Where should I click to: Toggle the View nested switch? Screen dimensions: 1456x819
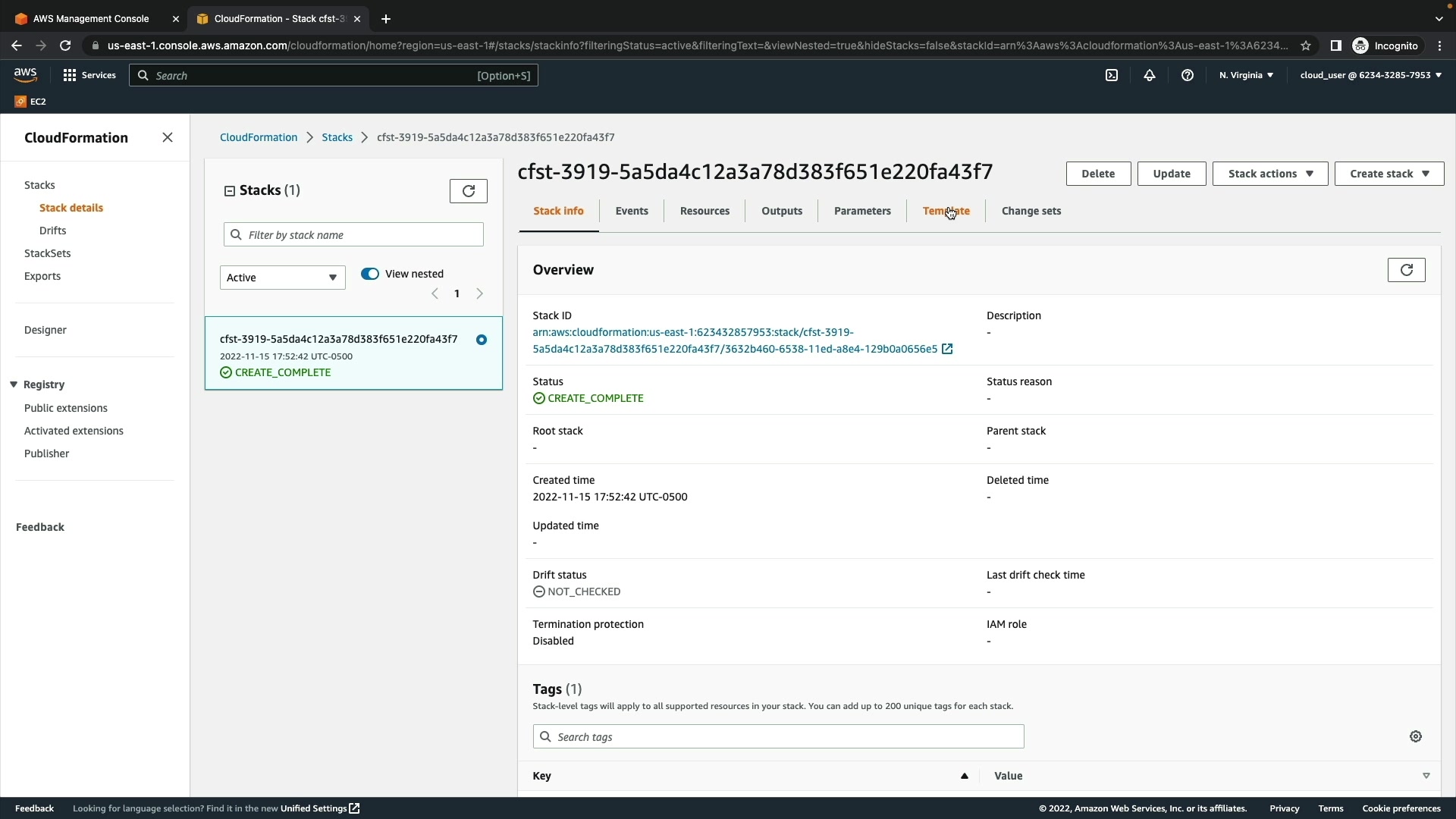(370, 274)
